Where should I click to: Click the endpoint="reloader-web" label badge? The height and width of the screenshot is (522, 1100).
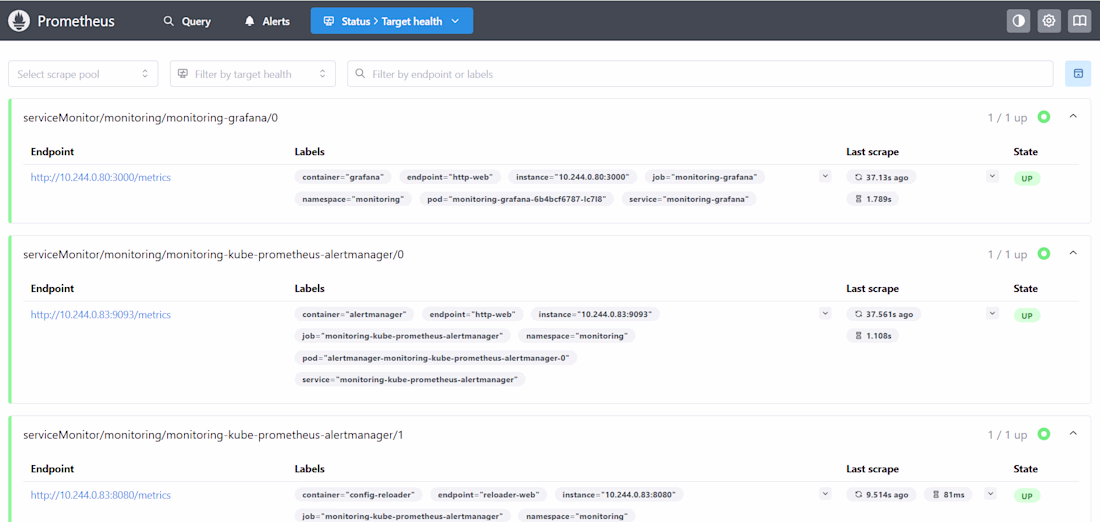[489, 495]
